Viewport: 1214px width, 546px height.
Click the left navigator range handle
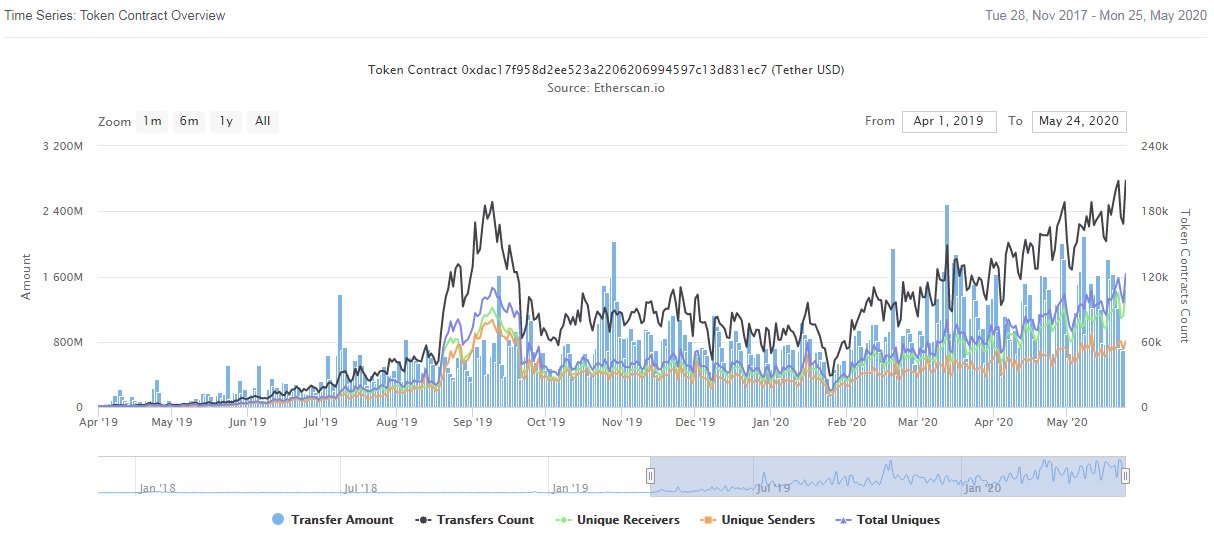click(x=650, y=476)
